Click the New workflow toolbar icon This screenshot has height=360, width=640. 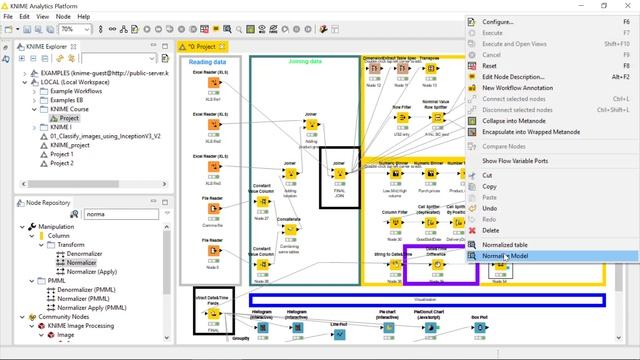coord(8,29)
